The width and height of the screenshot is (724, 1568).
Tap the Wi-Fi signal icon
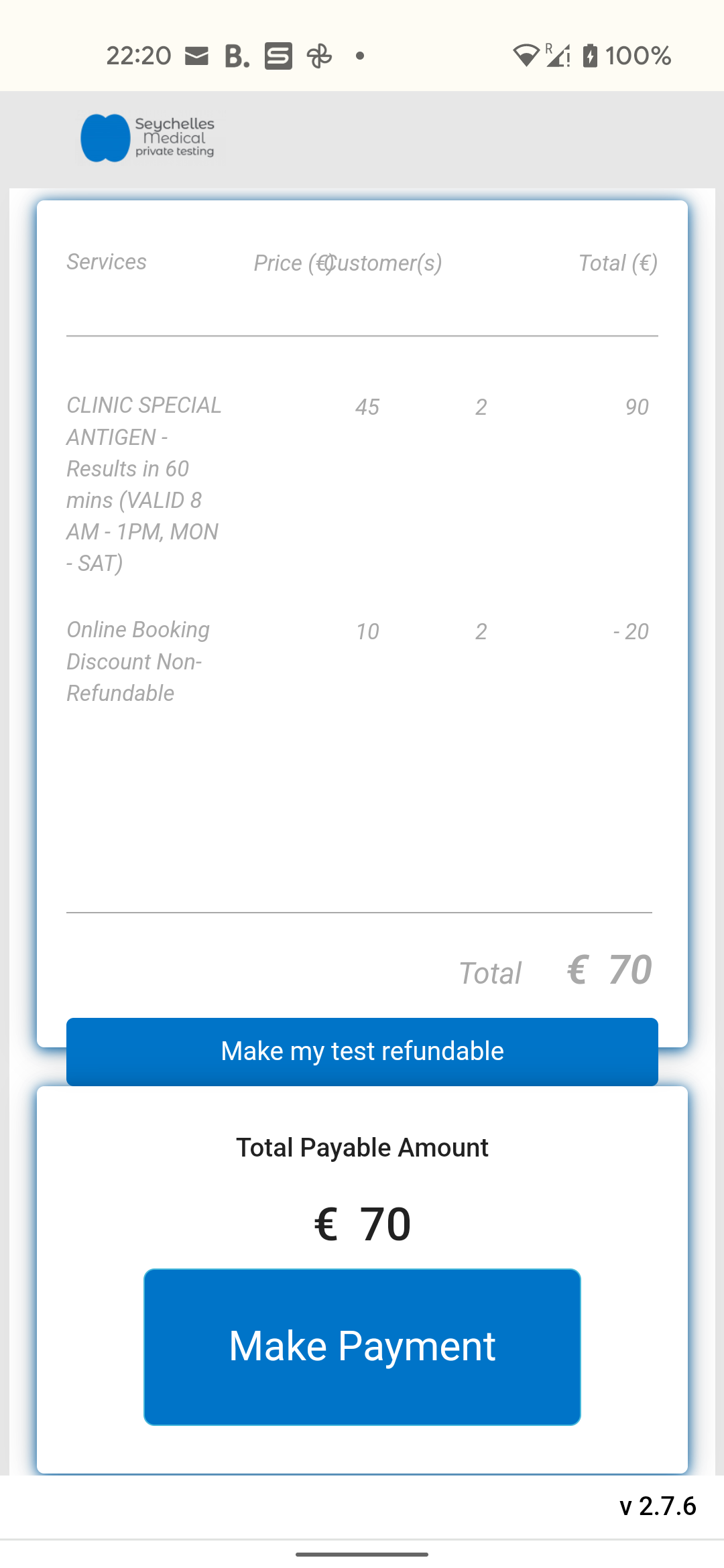click(x=526, y=56)
